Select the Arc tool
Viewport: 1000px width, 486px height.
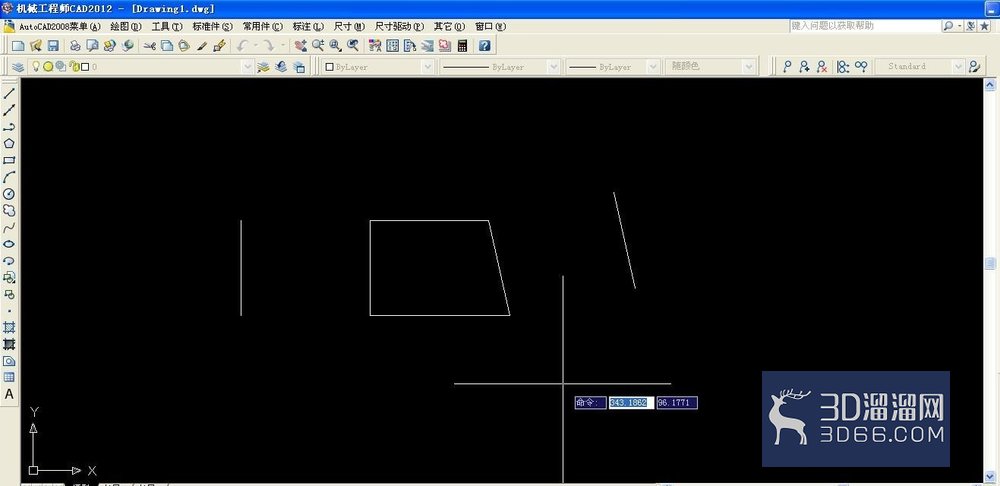9,177
